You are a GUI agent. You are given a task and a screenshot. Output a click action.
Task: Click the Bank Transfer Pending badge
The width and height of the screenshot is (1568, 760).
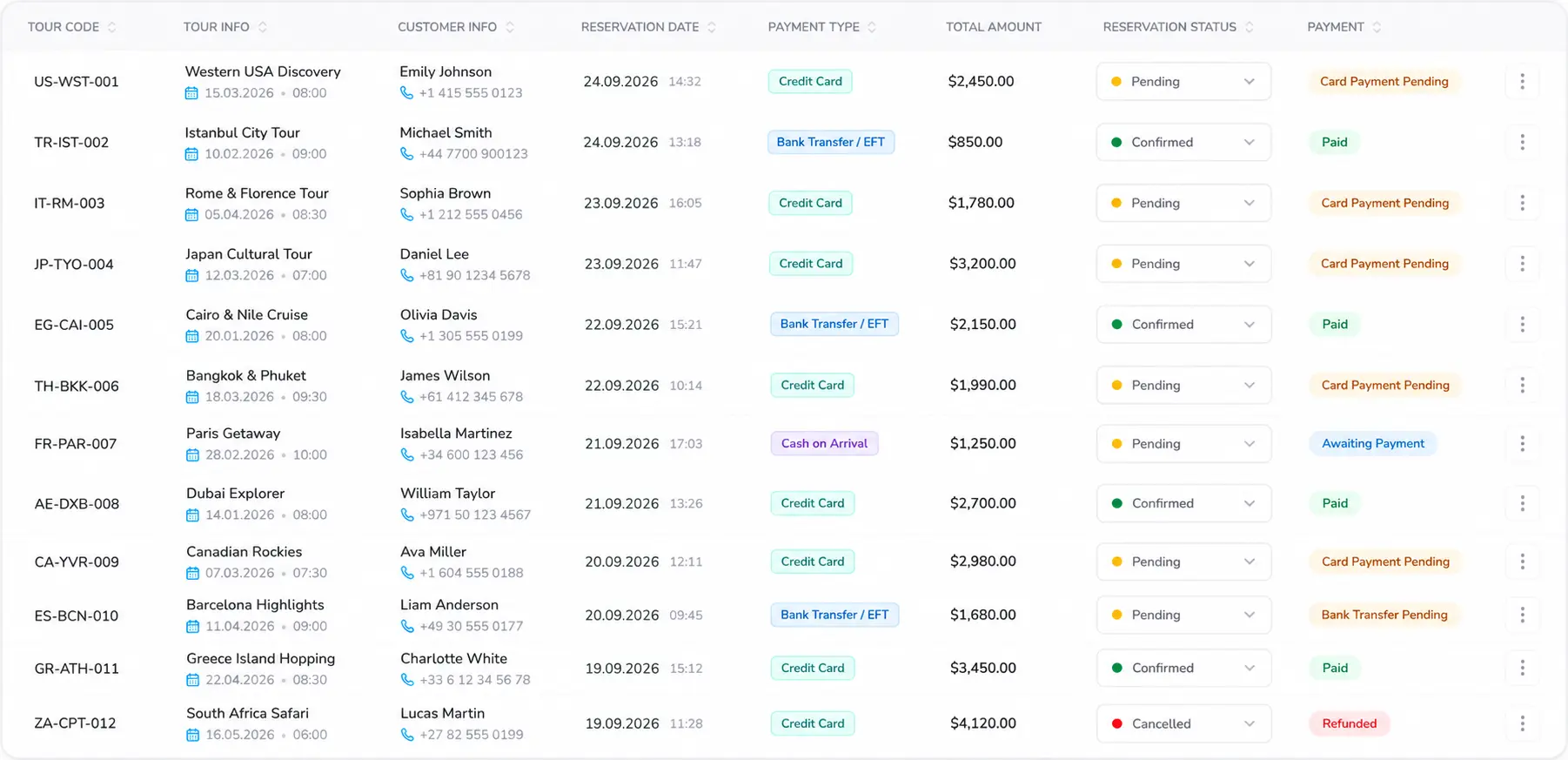pyautogui.click(x=1384, y=615)
